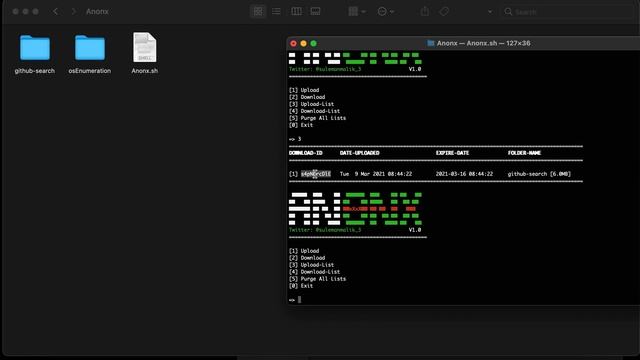Viewport: 640px width, 360px height.
Task: Switch Finder to icon view
Action: [258, 11]
